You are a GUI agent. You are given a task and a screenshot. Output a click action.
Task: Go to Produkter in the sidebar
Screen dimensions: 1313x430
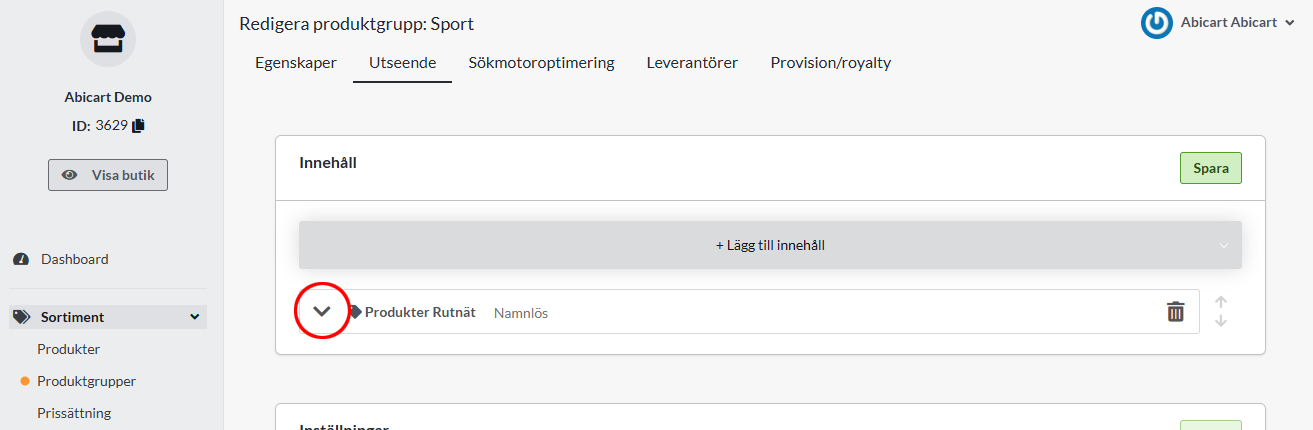coord(68,349)
